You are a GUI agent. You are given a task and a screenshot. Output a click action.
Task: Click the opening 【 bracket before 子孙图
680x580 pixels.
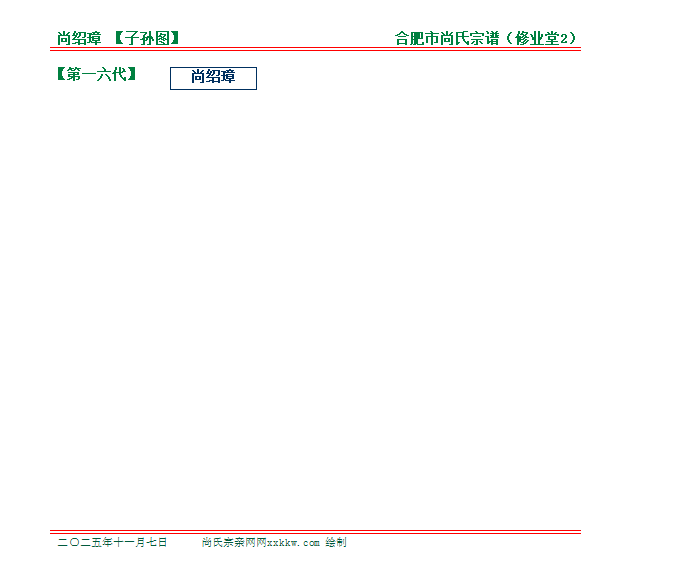(117, 39)
